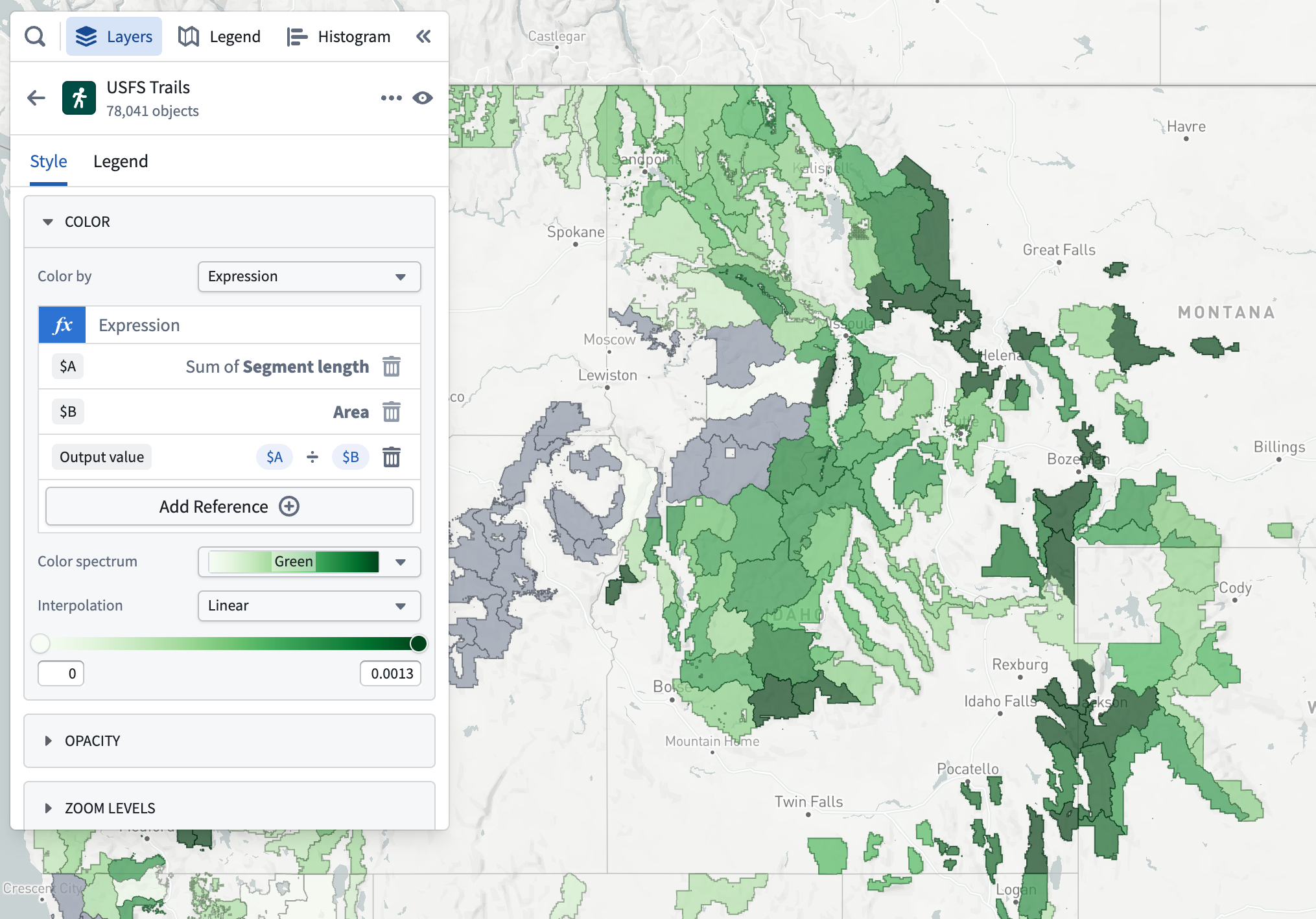Click the maximum value field 0.0013
The height and width of the screenshot is (919, 1316).
391,674
